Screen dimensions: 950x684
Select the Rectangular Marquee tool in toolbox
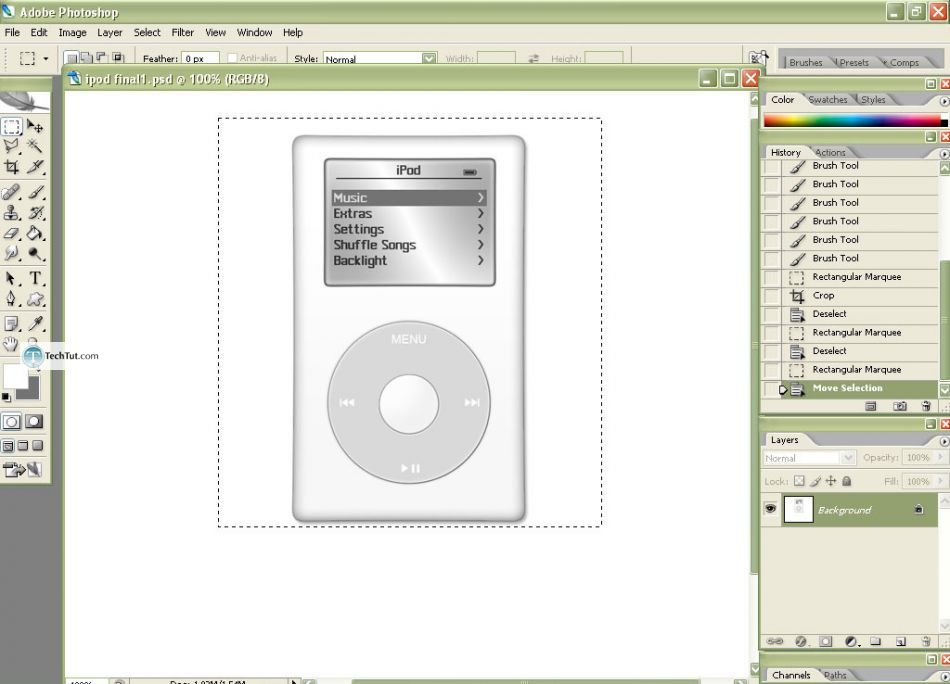(x=12, y=127)
